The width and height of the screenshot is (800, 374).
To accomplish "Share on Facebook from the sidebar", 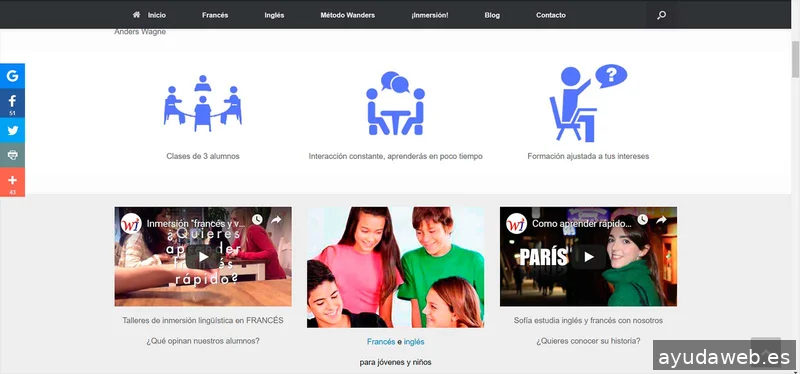I will click(x=12, y=103).
